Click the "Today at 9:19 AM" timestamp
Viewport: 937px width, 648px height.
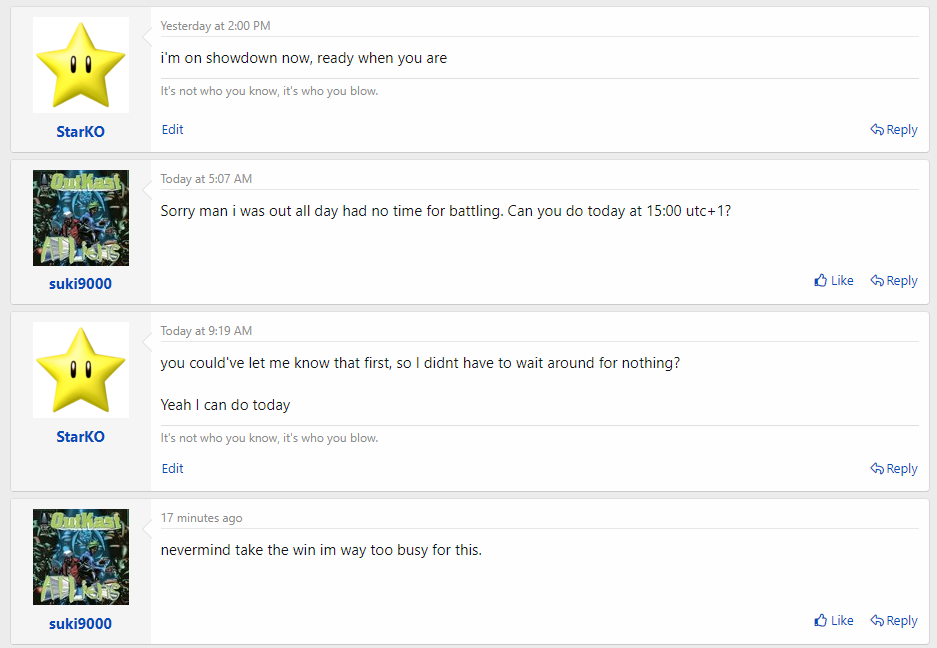click(206, 331)
